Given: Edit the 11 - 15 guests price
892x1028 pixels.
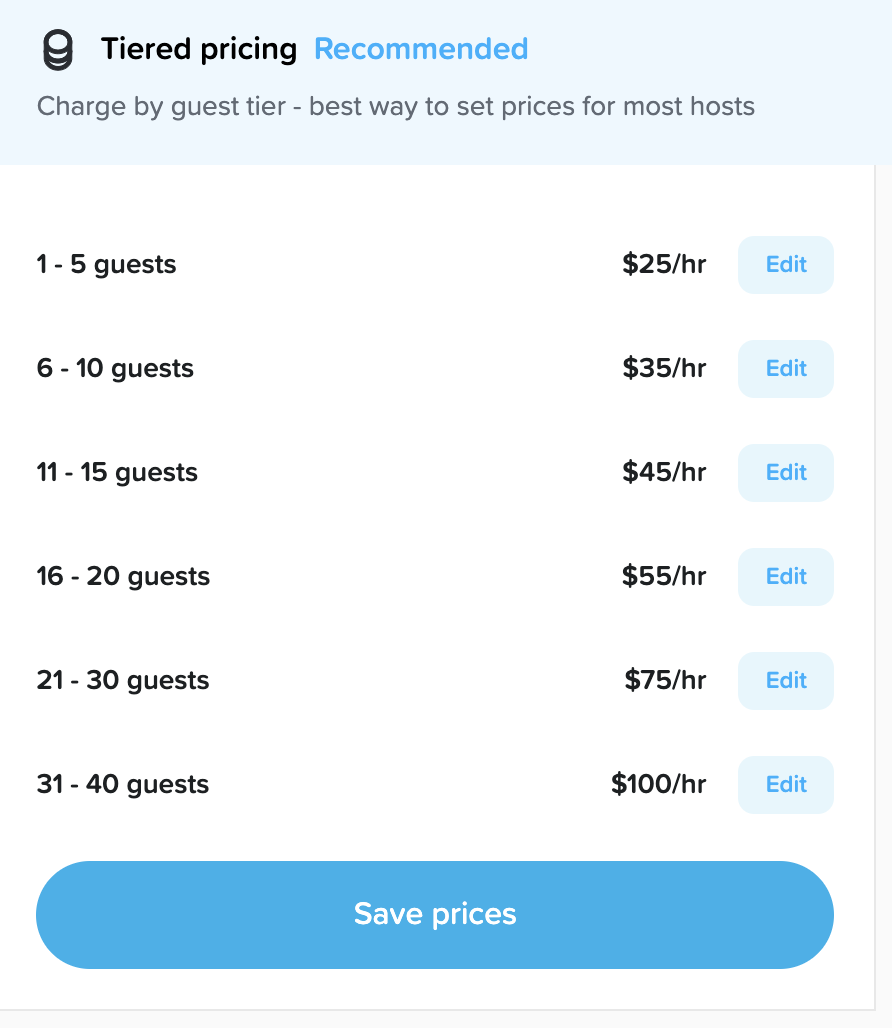Looking at the screenshot, I should click(785, 473).
